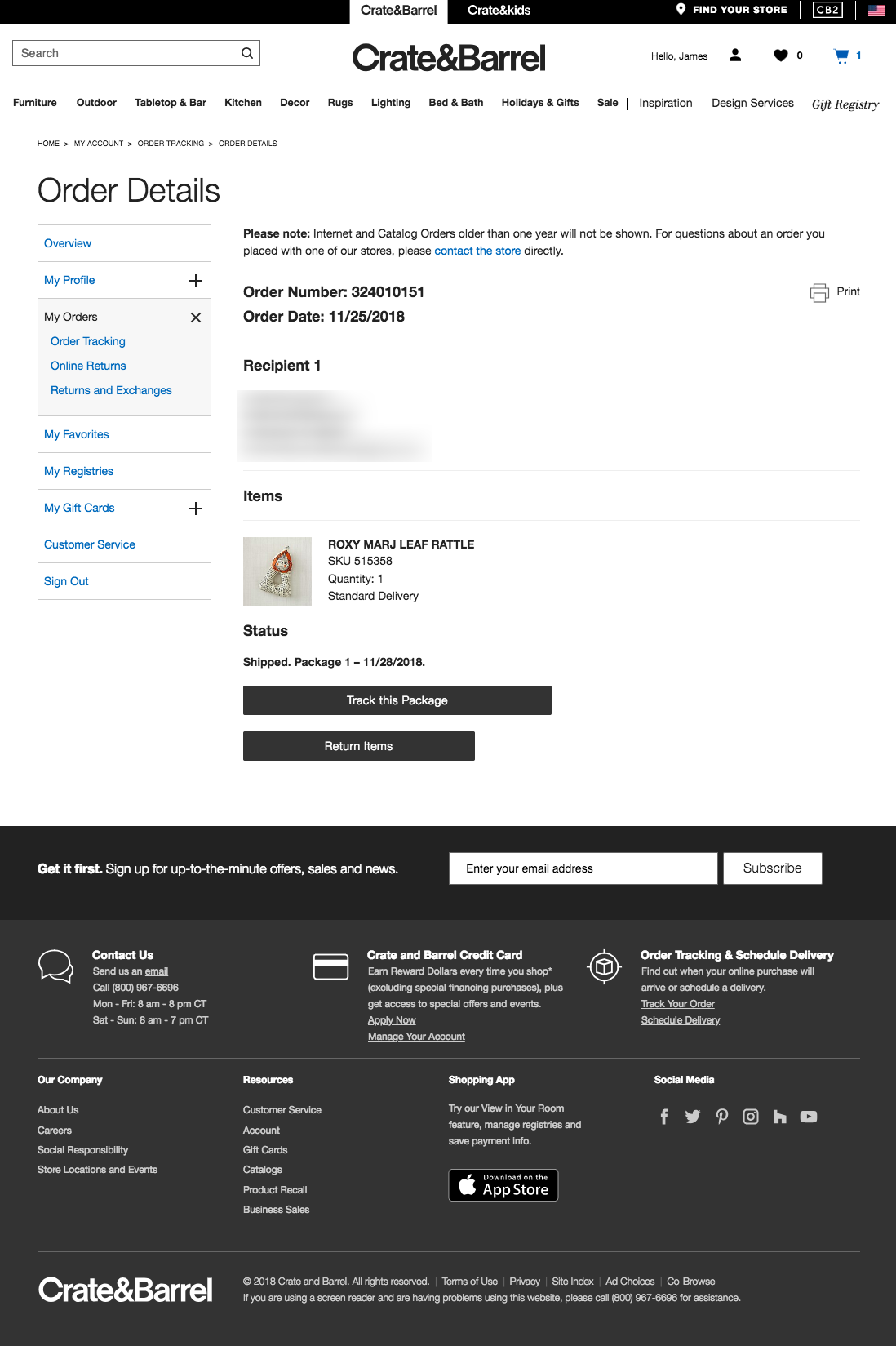
Task: Click the Find Your Store pin icon
Action: 681,9
